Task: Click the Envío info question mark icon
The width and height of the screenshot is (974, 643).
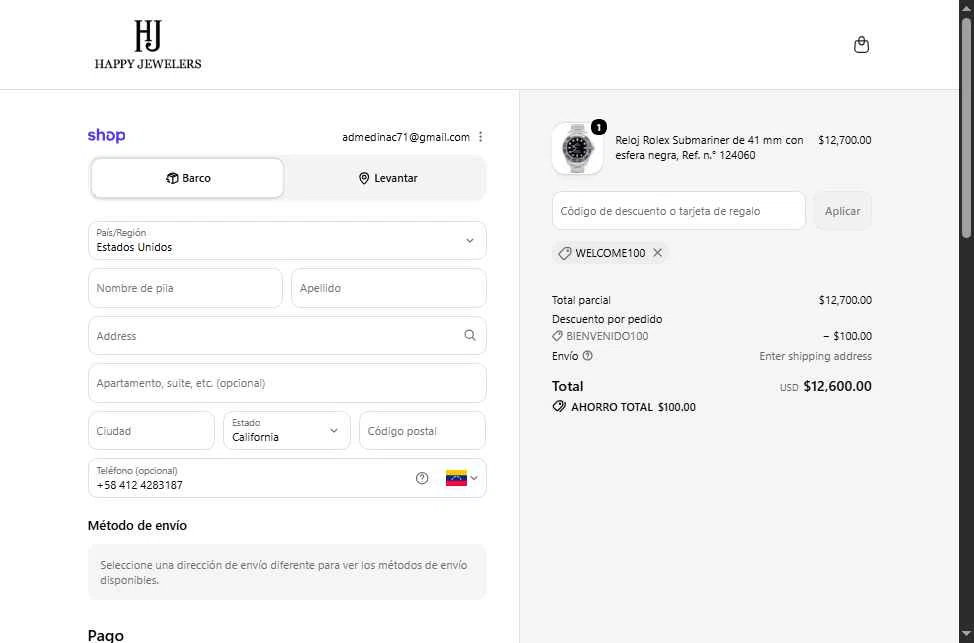Action: [588, 356]
